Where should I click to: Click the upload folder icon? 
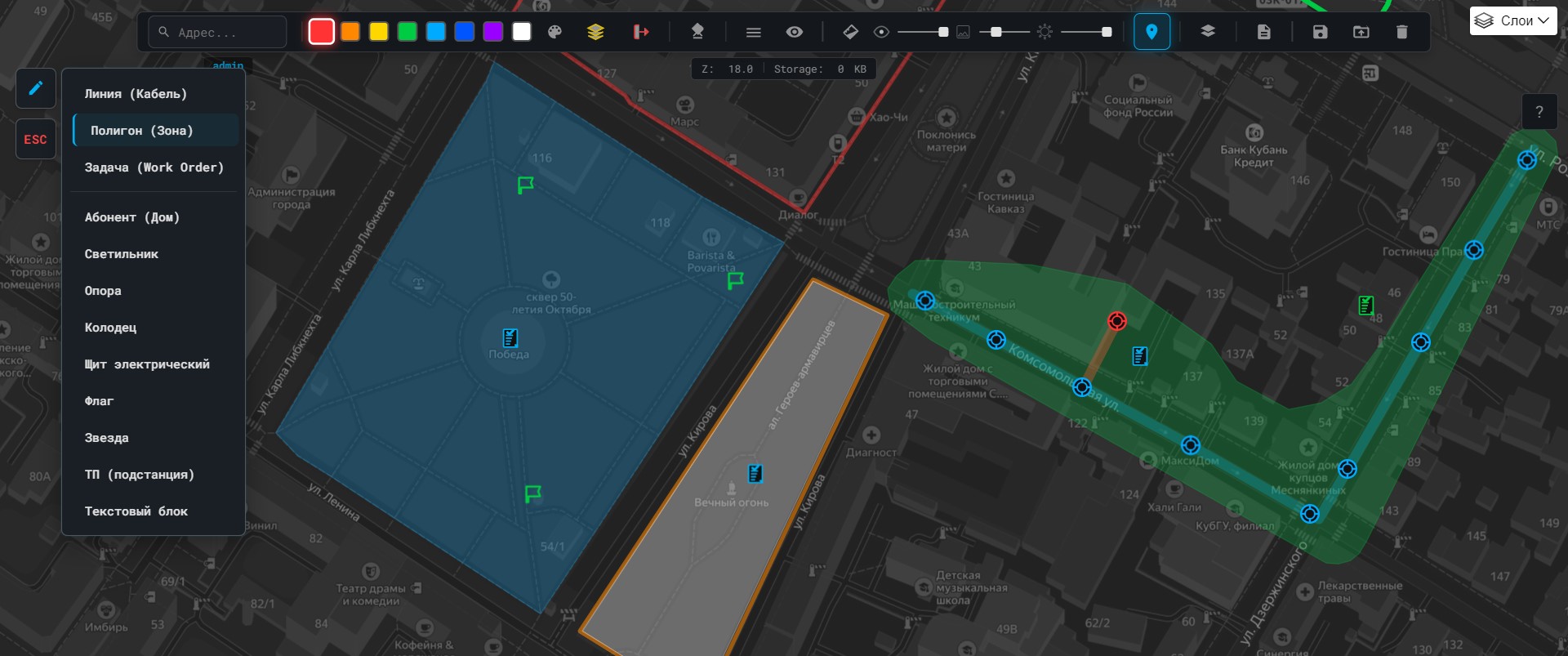click(1361, 32)
